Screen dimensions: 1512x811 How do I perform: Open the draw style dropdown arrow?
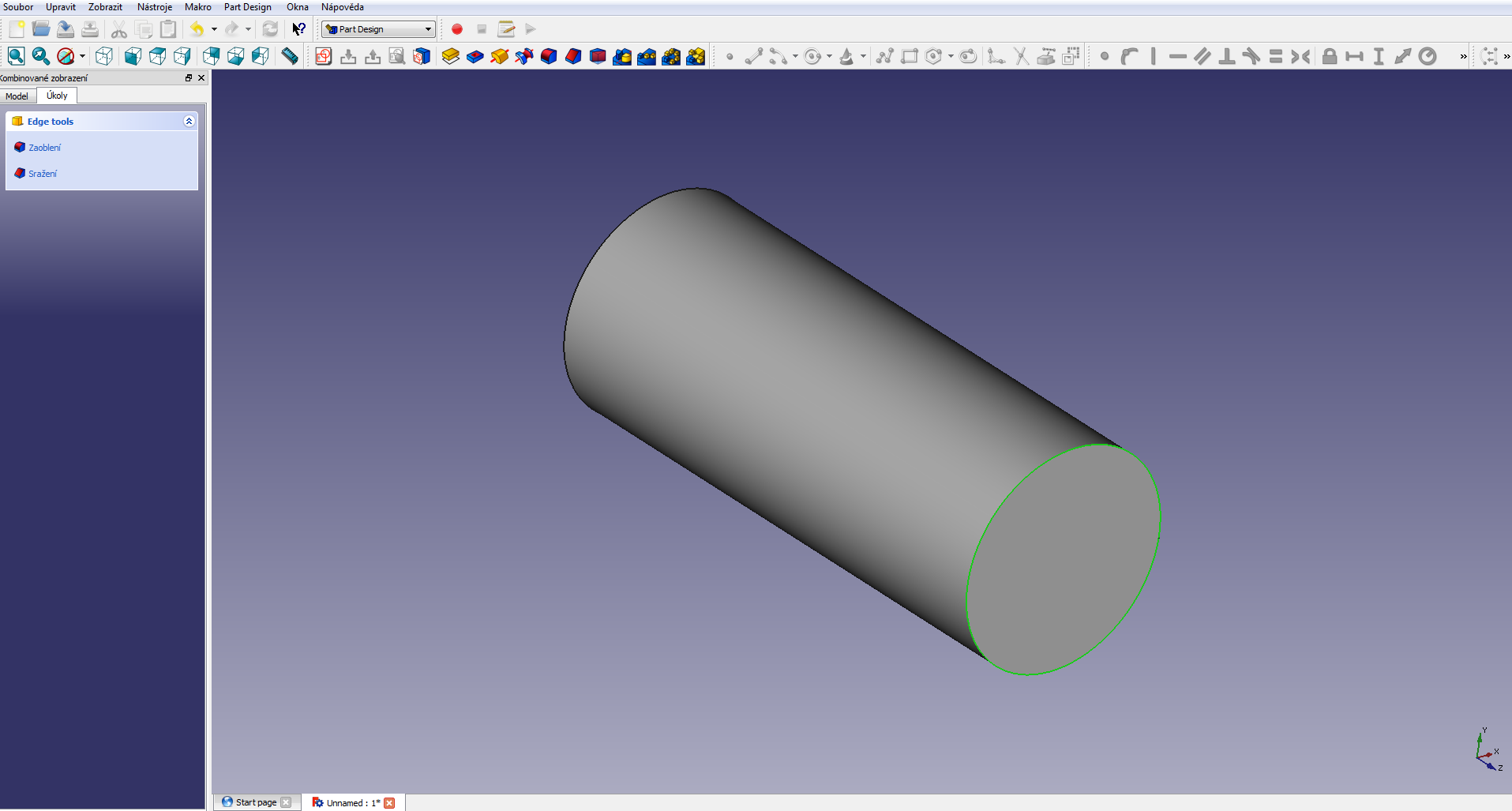(82, 56)
